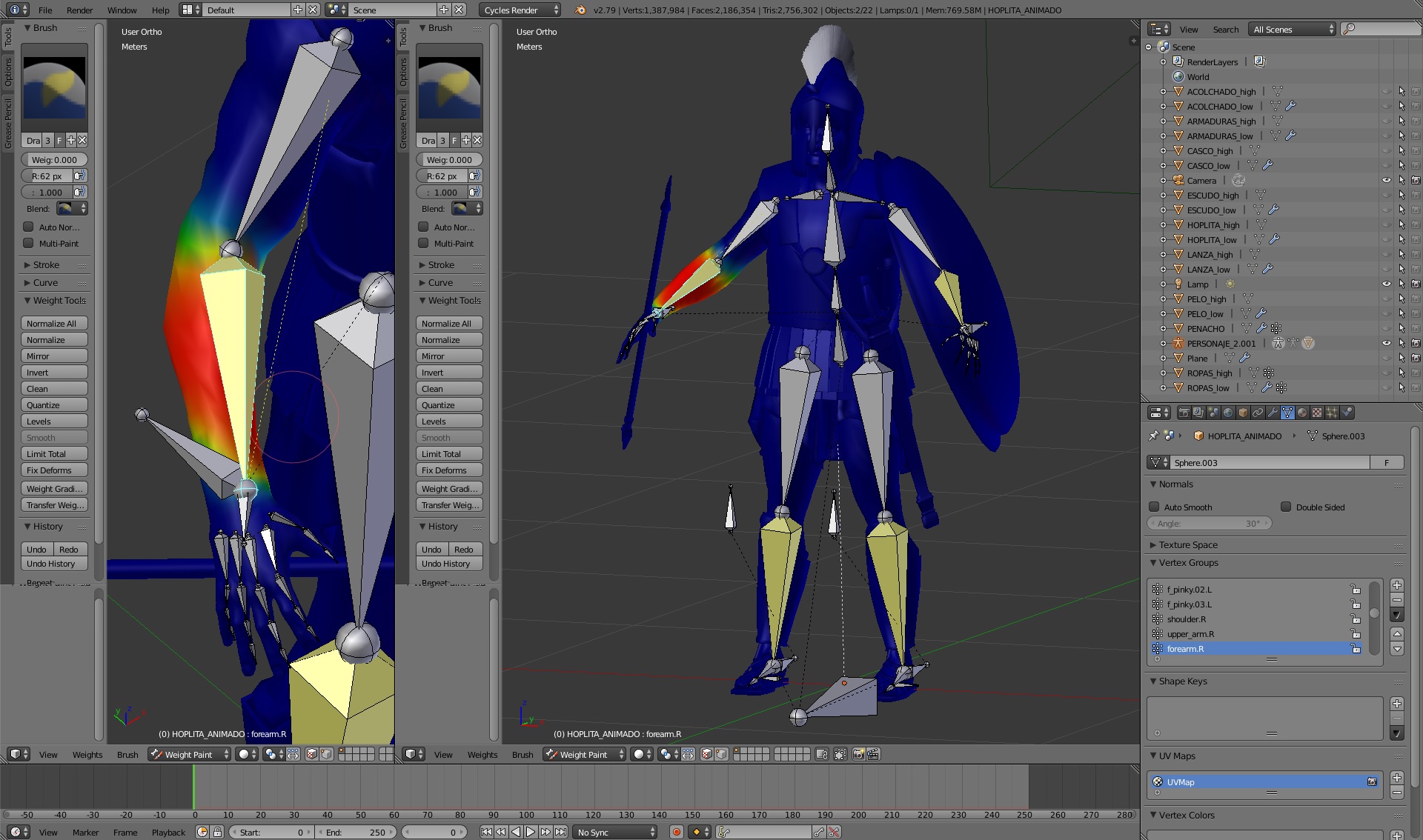1423x840 pixels.
Task: Expand the Stroke panel in left toolshelf
Action: coord(46,264)
